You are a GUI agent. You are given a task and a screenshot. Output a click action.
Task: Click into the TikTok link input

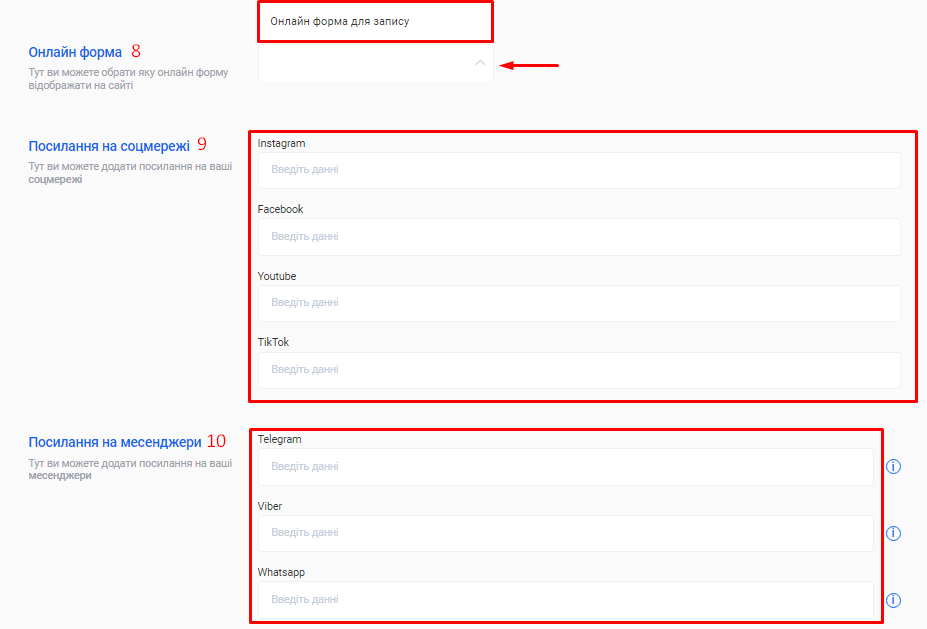click(x=578, y=370)
